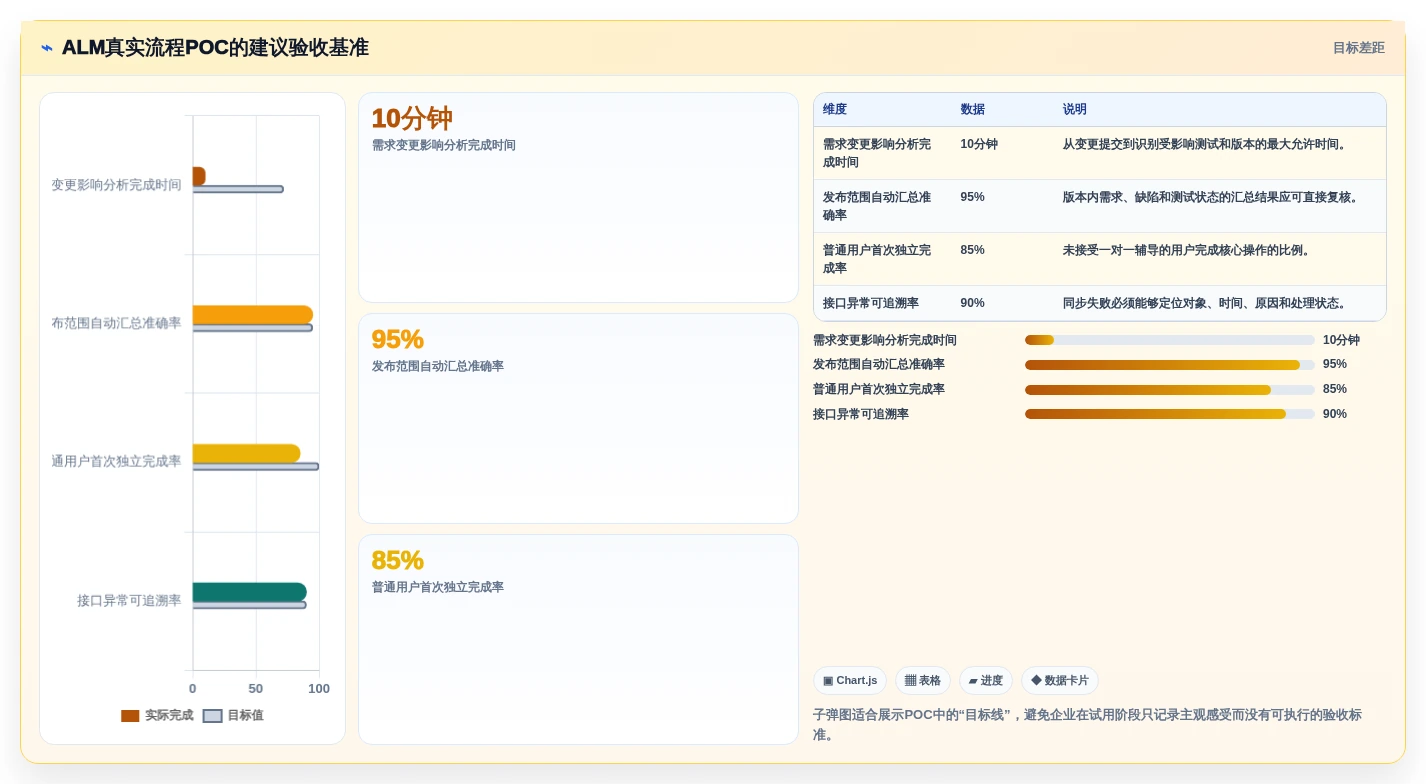This screenshot has height=784, width=1426.
Task: Click the 90% value in the table
Action: coord(973,303)
